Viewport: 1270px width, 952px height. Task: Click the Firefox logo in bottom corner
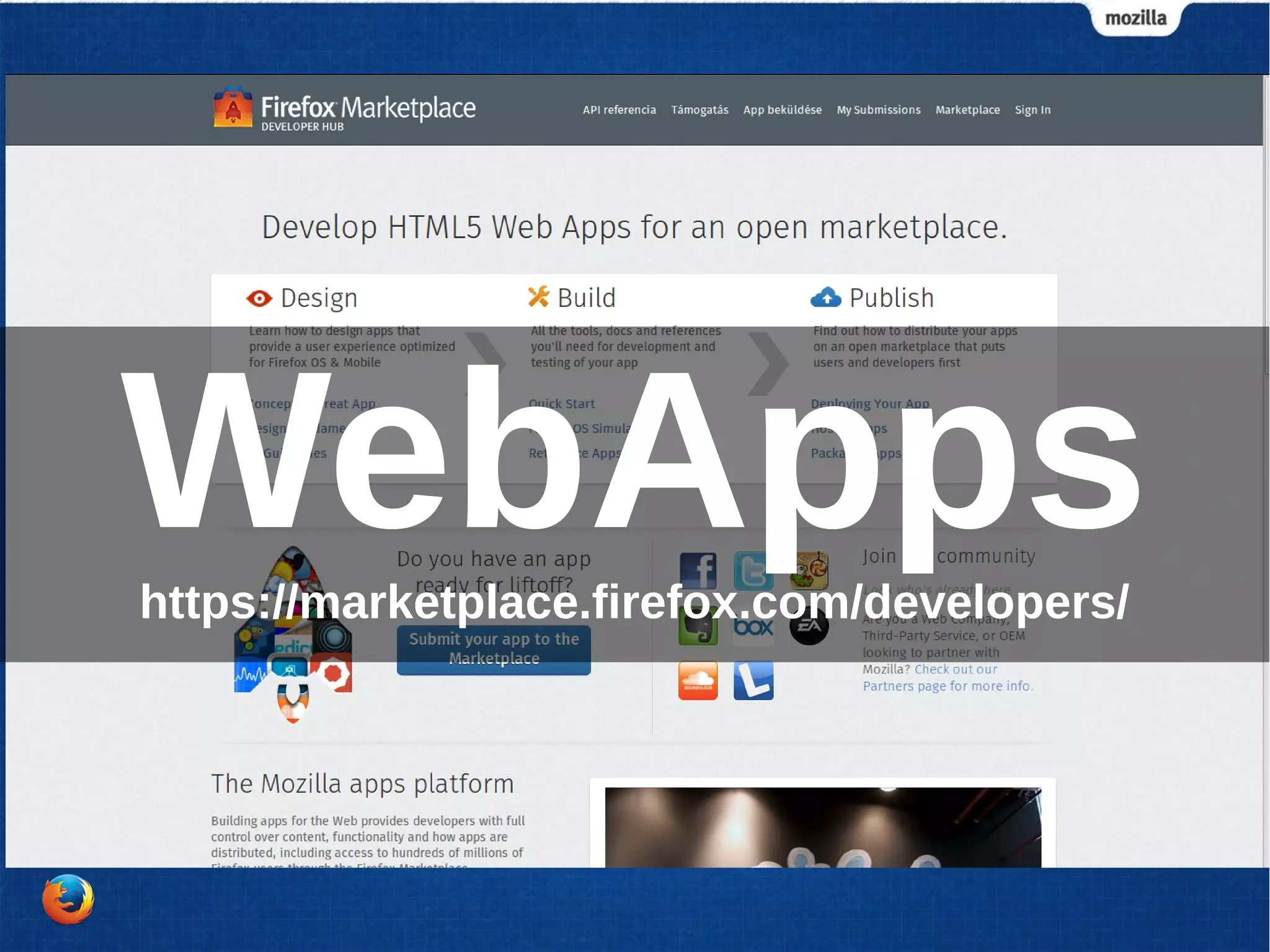point(68,899)
